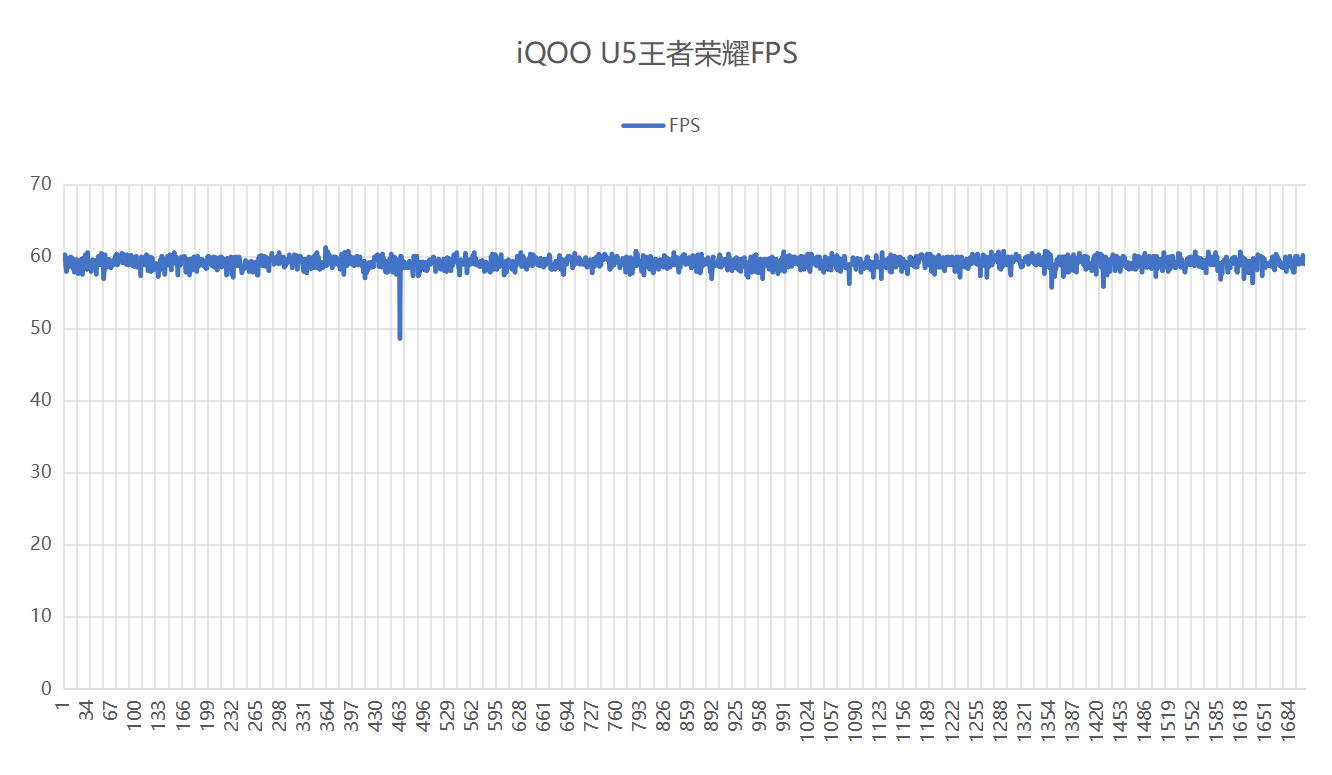This screenshot has width=1332, height=775.
Task: Click x-axis label 727
Action: tap(593, 716)
